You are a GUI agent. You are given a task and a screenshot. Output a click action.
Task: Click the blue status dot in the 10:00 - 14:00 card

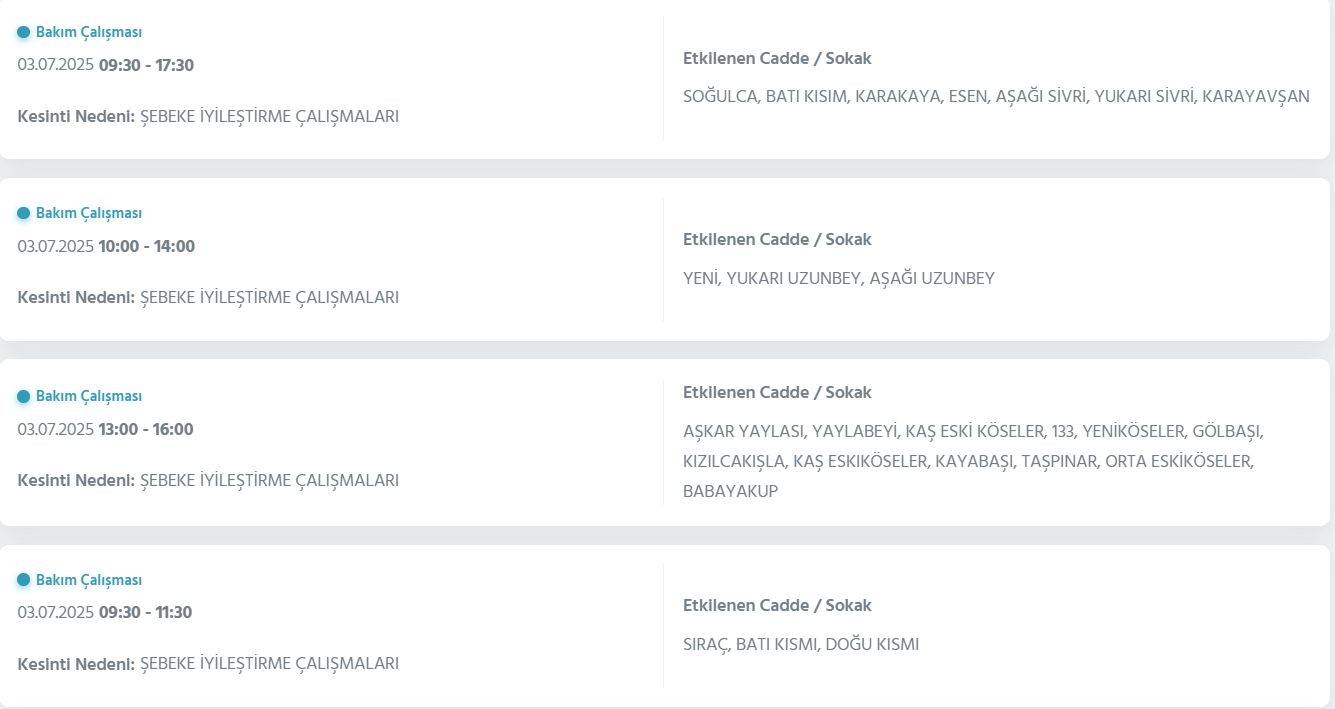click(23, 213)
